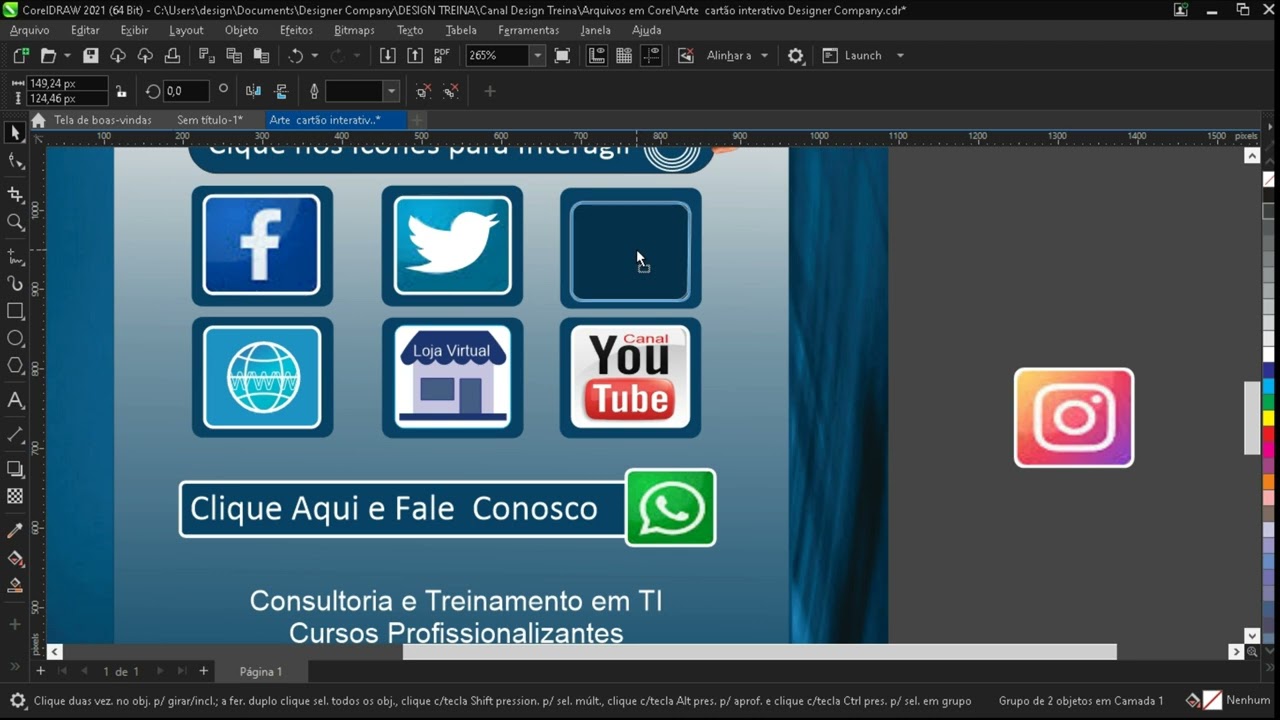Choose the Zoom magnifier tool
The image size is (1280, 720).
pos(15,223)
